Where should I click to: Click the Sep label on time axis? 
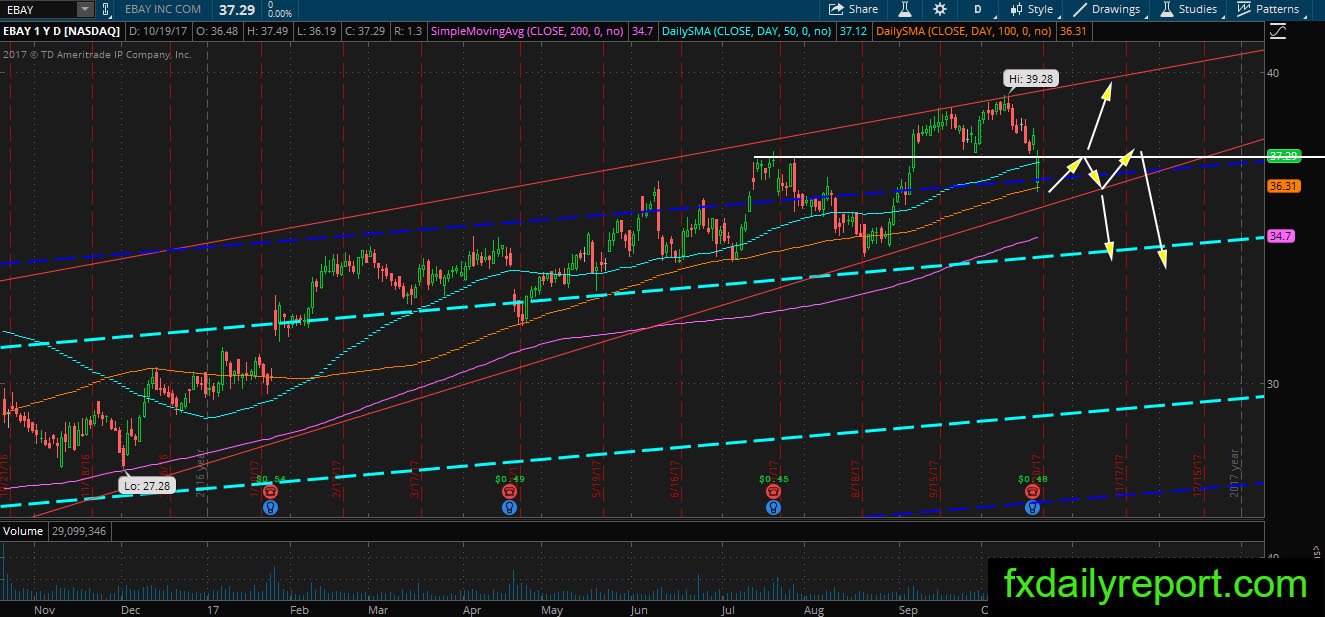[x=909, y=609]
